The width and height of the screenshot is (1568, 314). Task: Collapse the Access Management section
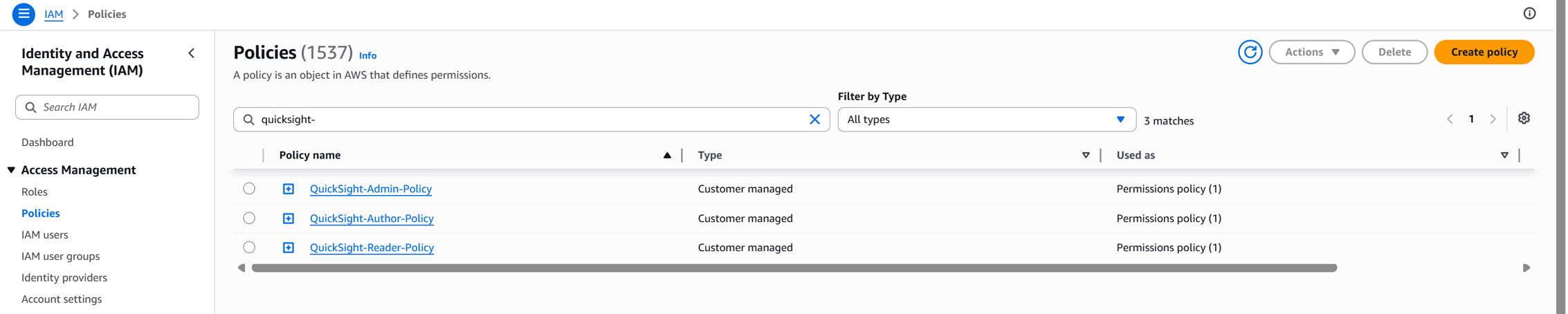click(x=11, y=170)
